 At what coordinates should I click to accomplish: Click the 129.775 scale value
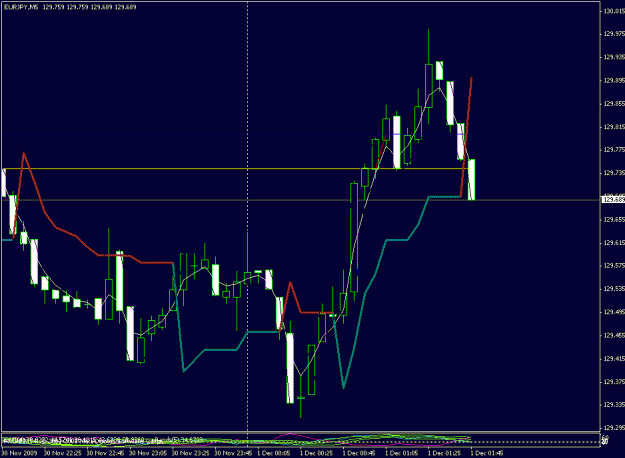[614, 150]
